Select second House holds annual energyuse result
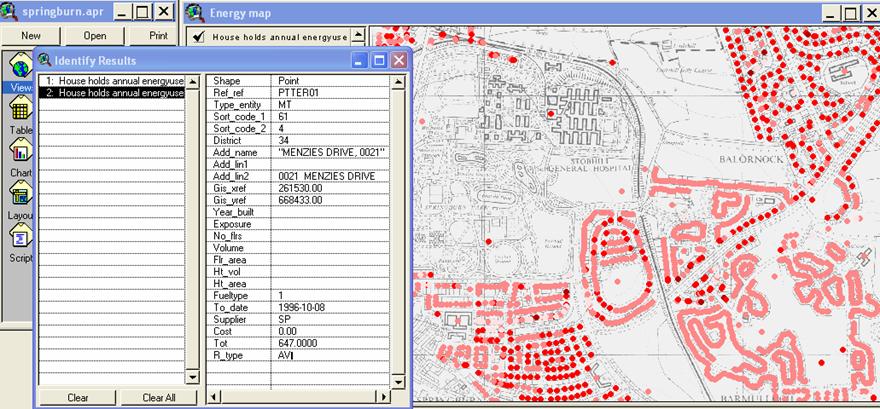Screen dimensions: 880x409 pyautogui.click(x=110, y=93)
